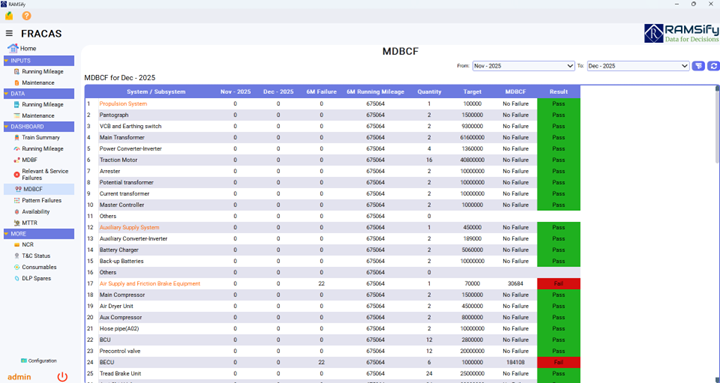Click the Pattern Failures icon in the sidebar
The width and height of the screenshot is (720, 383).
coord(17,201)
